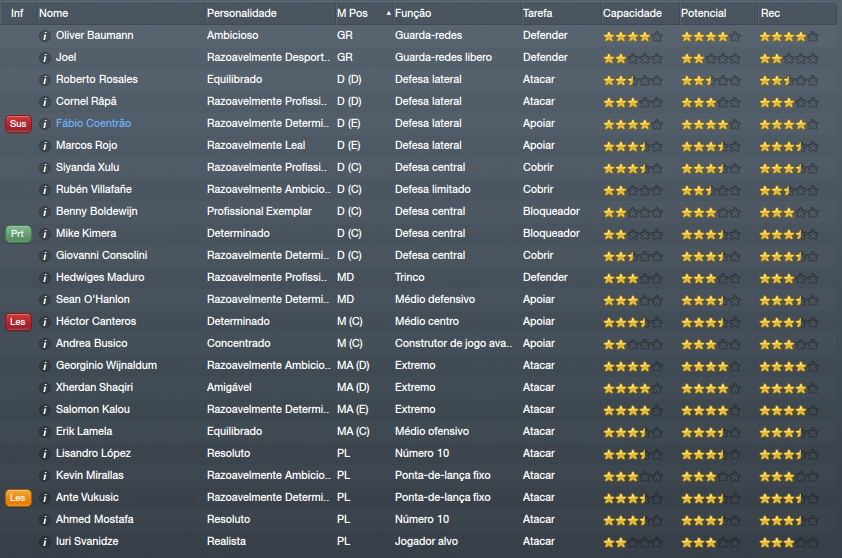Click the red Sus suspension badge
Screen dimensions: 842x558
[x=18, y=123]
